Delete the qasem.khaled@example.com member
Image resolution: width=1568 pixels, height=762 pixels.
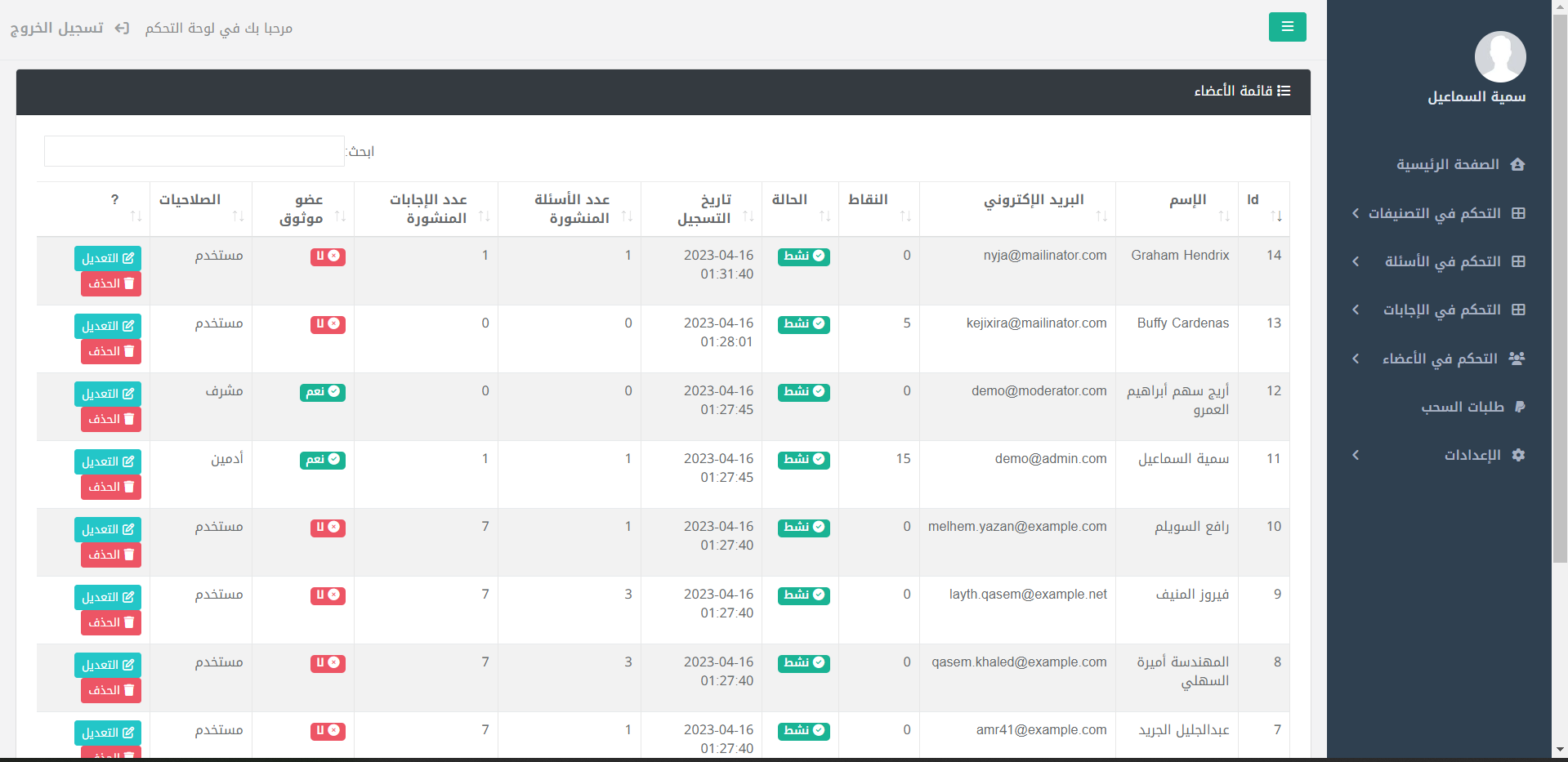pos(111,690)
